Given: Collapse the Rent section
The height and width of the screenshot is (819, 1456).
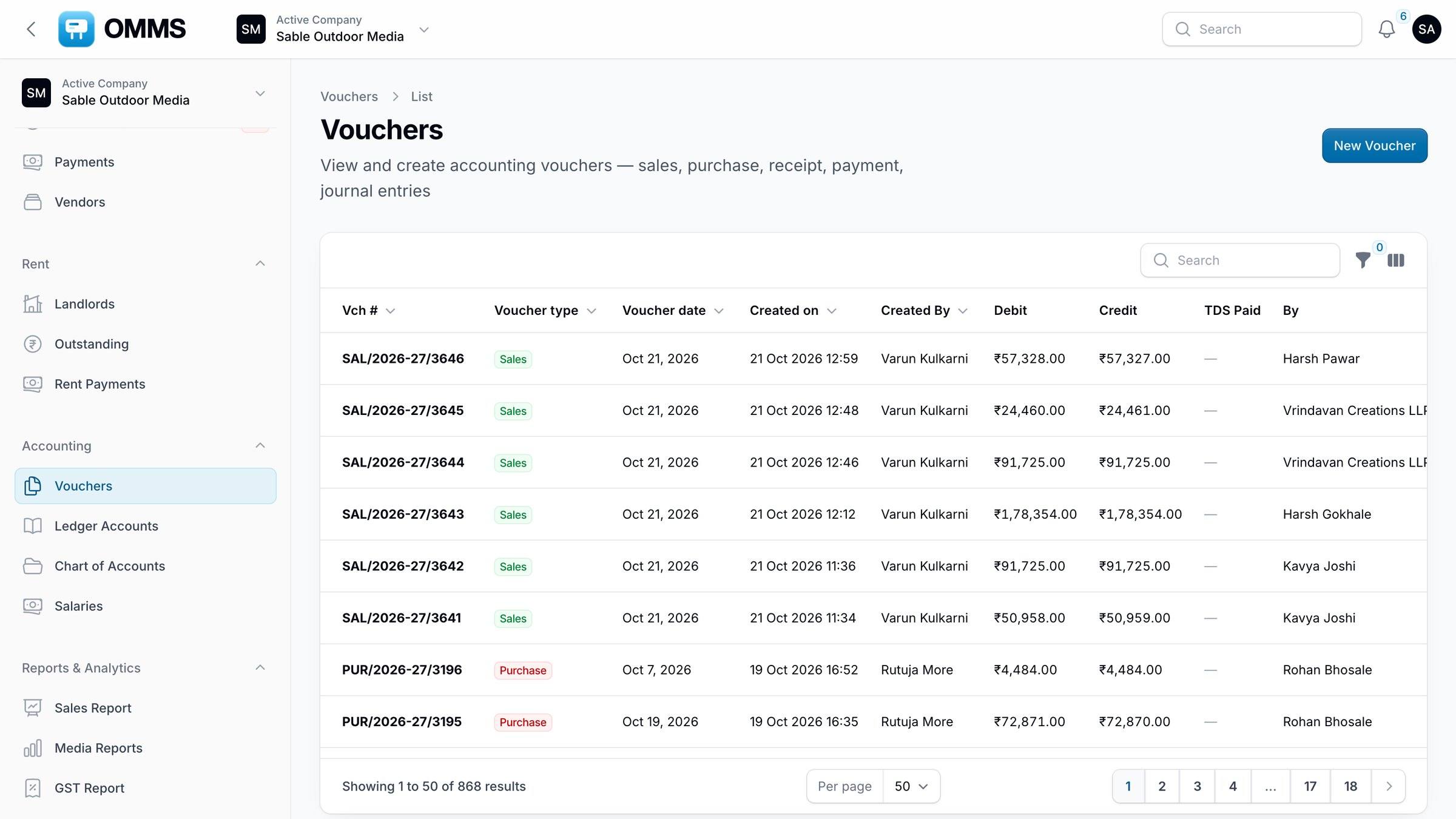Looking at the screenshot, I should [x=260, y=263].
